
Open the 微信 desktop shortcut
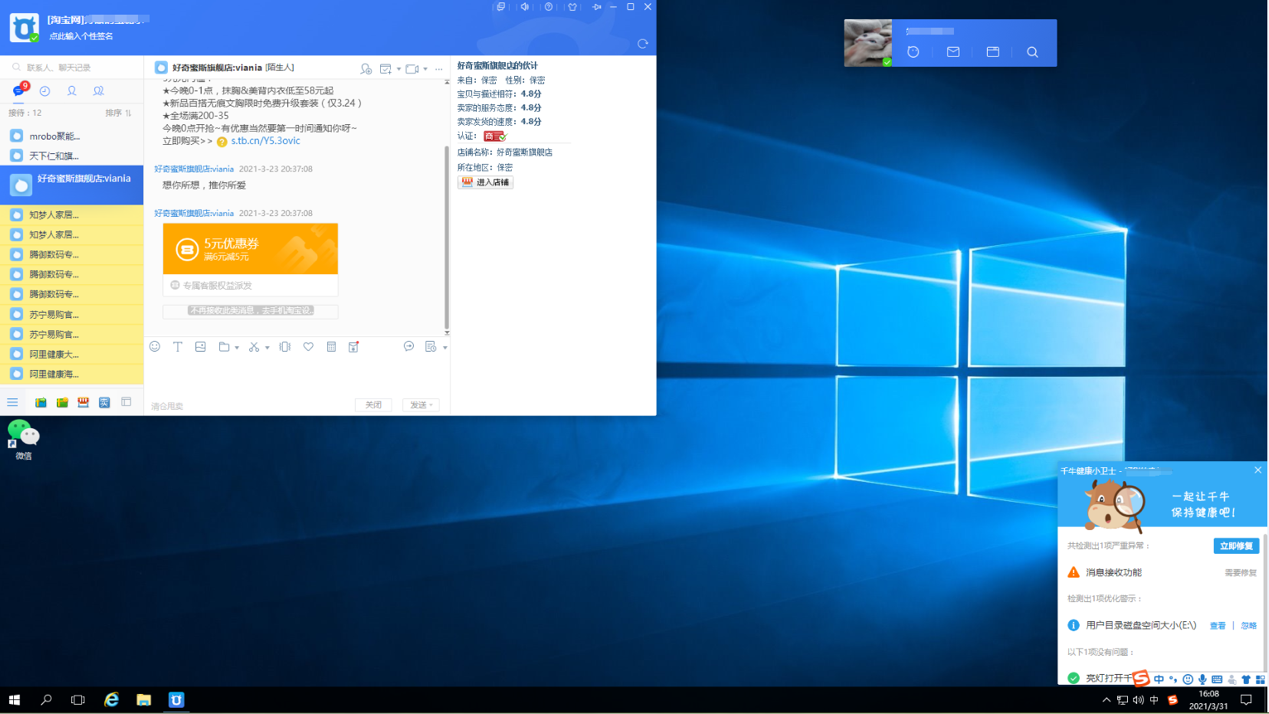click(x=23, y=440)
